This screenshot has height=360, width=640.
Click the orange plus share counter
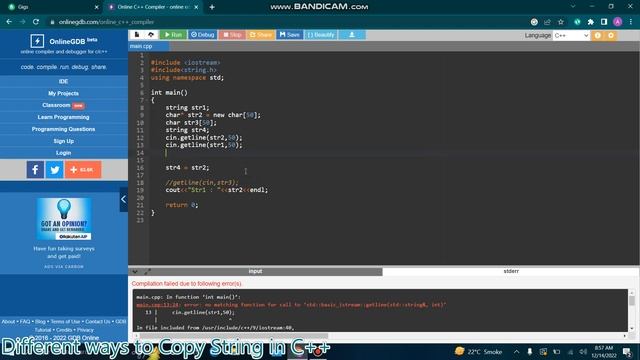point(83,169)
